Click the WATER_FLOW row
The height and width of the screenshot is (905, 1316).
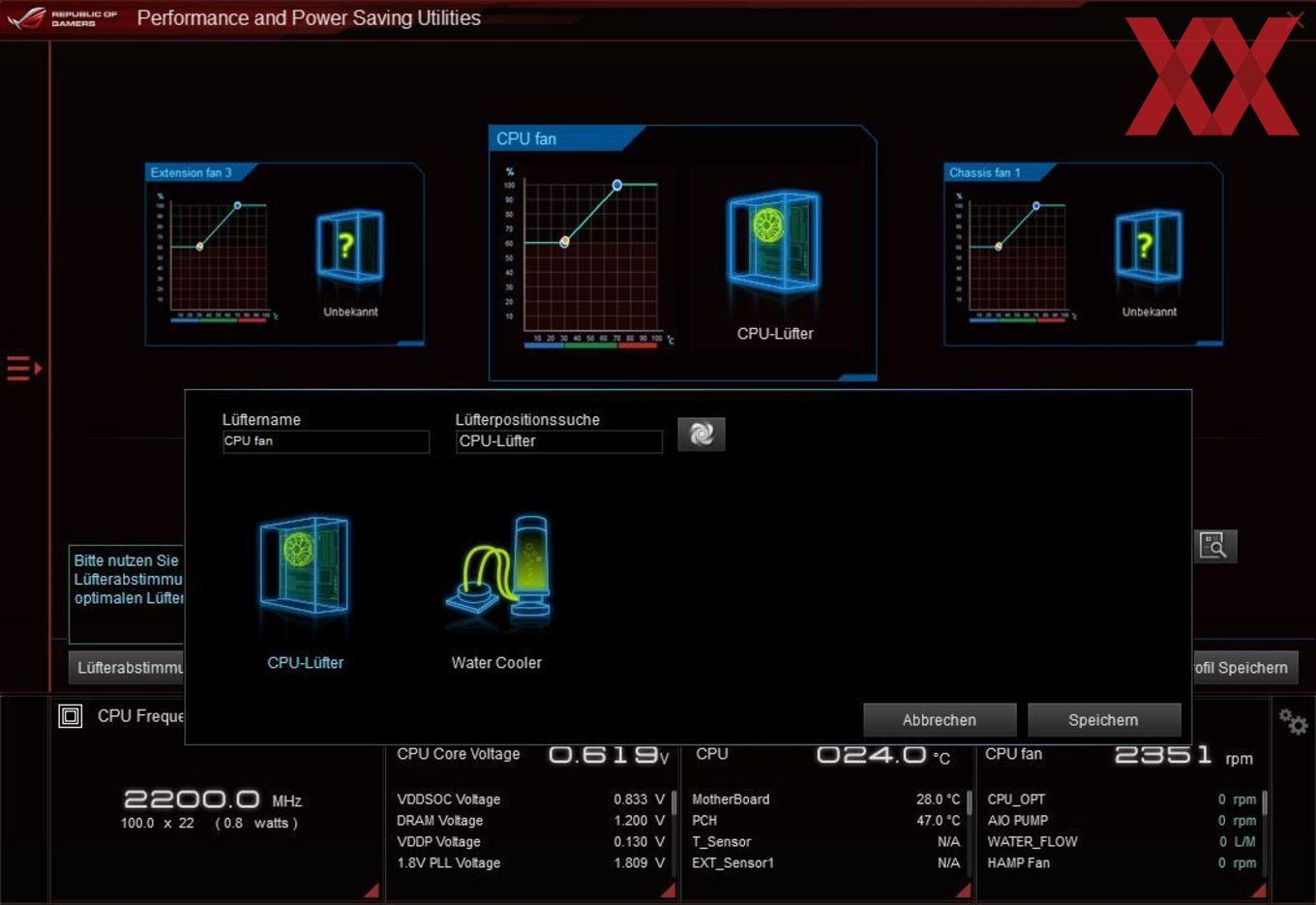(1122, 842)
